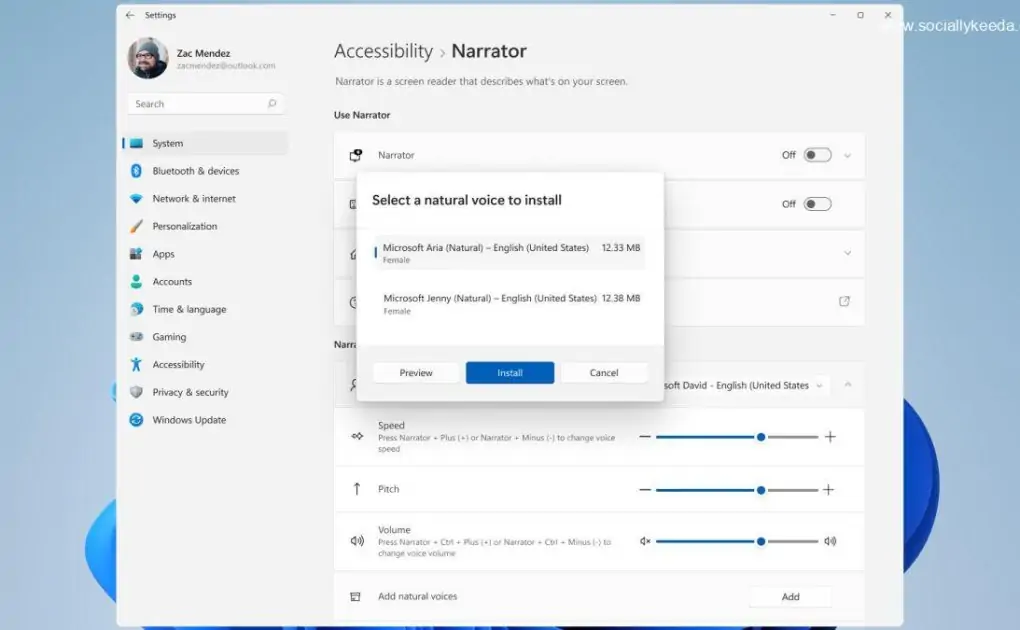Click the Speed slider handle
The height and width of the screenshot is (630, 1020).
(760, 437)
